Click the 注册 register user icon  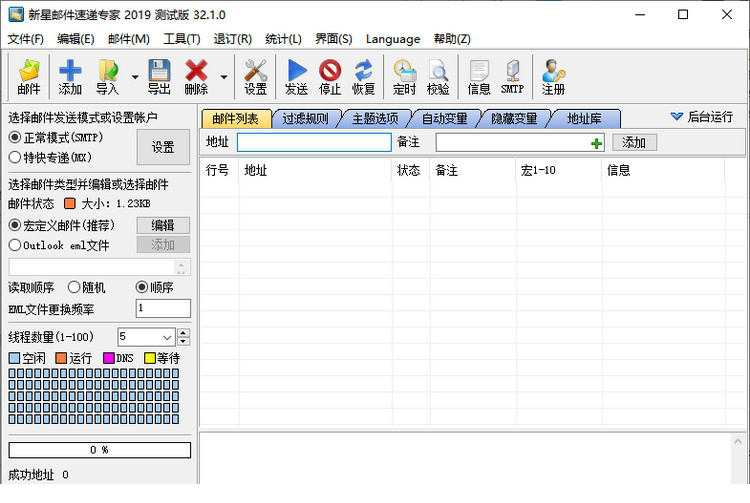[x=553, y=77]
